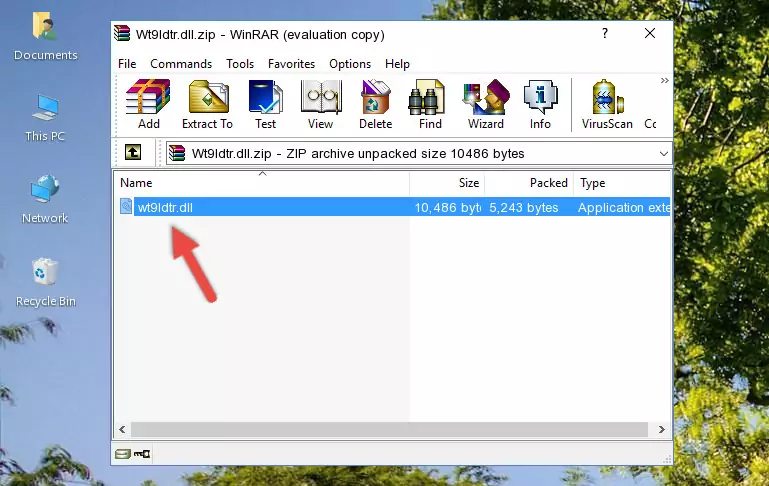Open the Find files tool

click(430, 104)
